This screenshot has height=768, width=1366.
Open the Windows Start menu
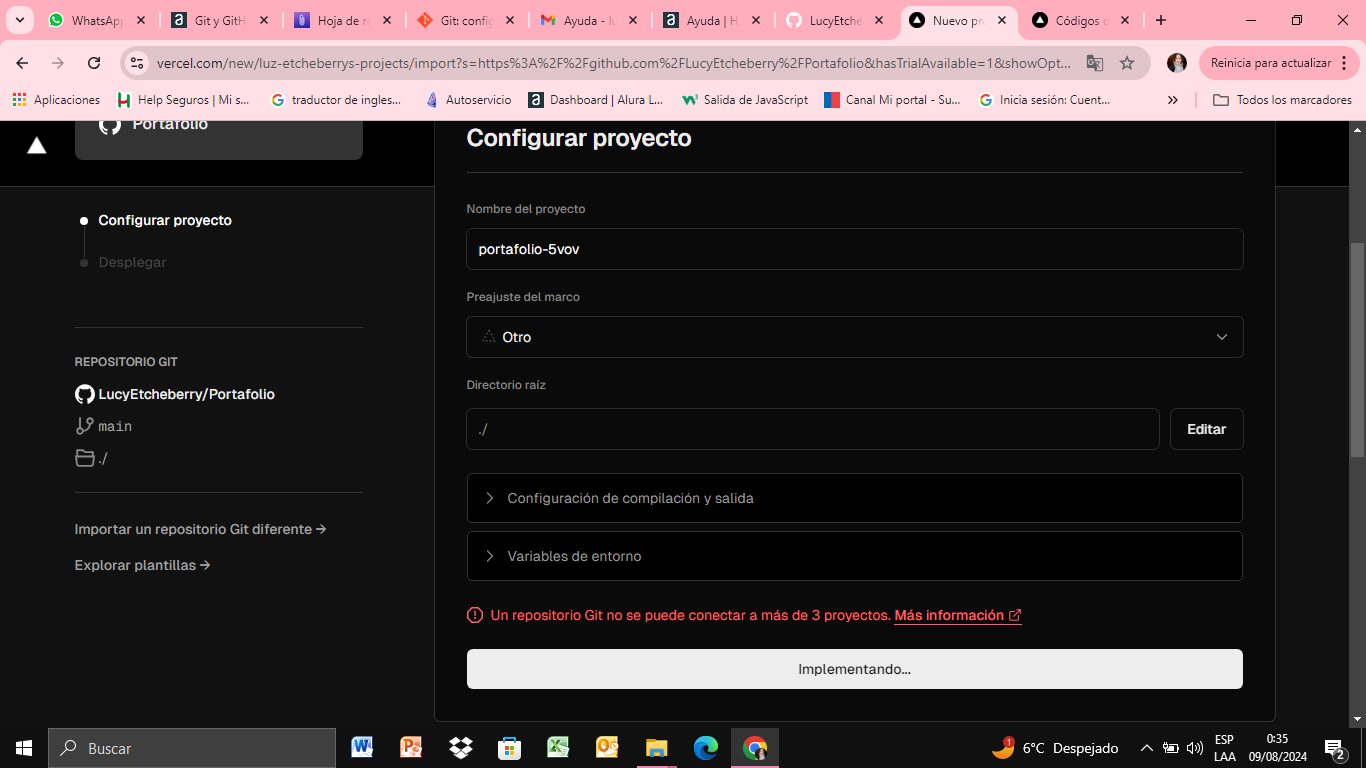coord(24,748)
